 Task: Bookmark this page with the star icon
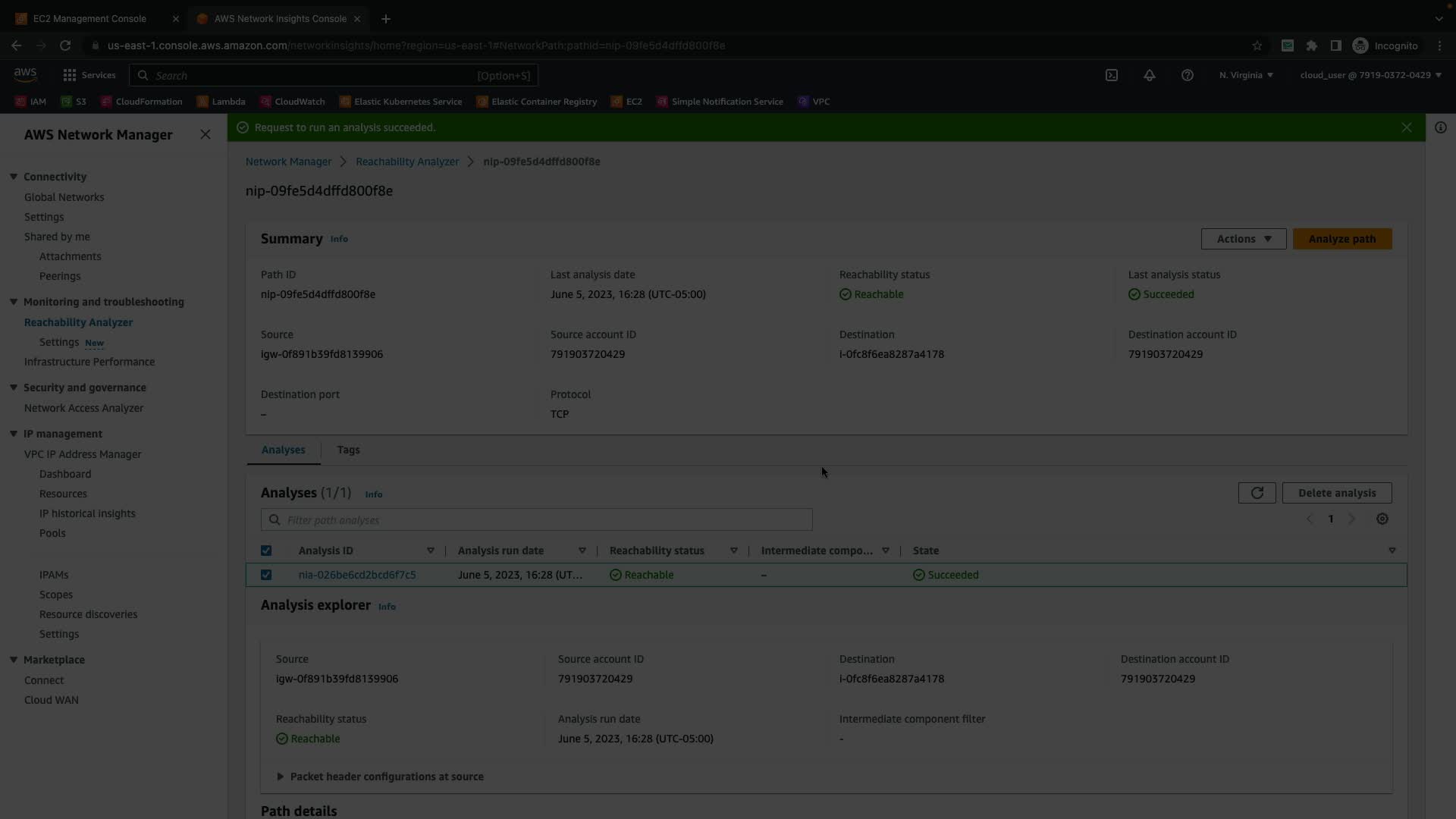click(x=1257, y=45)
